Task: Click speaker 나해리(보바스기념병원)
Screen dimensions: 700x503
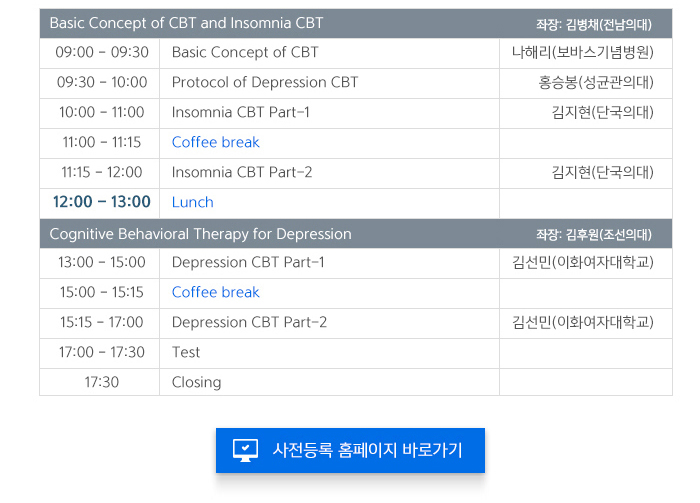Action: 582,52
